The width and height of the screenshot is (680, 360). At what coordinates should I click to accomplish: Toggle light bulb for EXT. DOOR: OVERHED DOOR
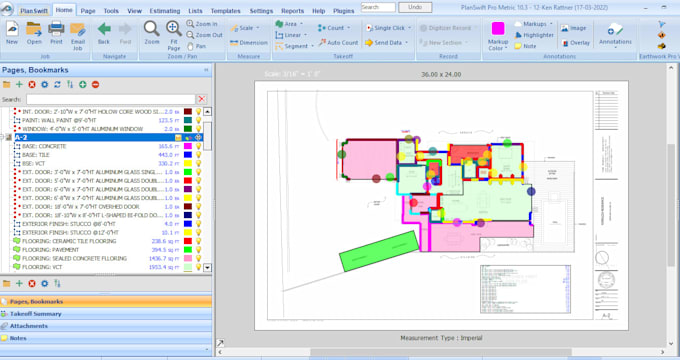198,206
